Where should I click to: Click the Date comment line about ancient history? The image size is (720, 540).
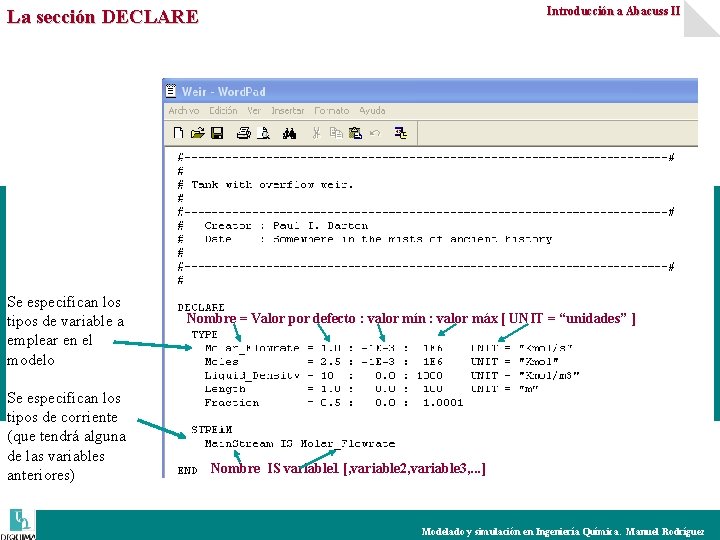pyautogui.click(x=365, y=239)
